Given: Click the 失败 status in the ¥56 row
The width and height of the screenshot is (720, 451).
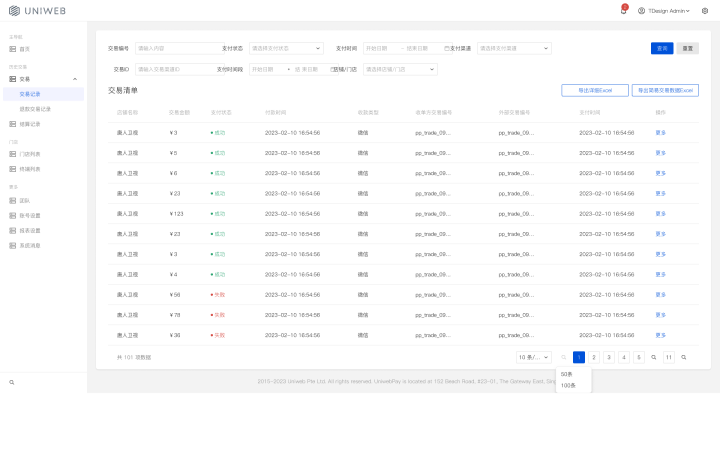Looking at the screenshot, I should (218, 294).
